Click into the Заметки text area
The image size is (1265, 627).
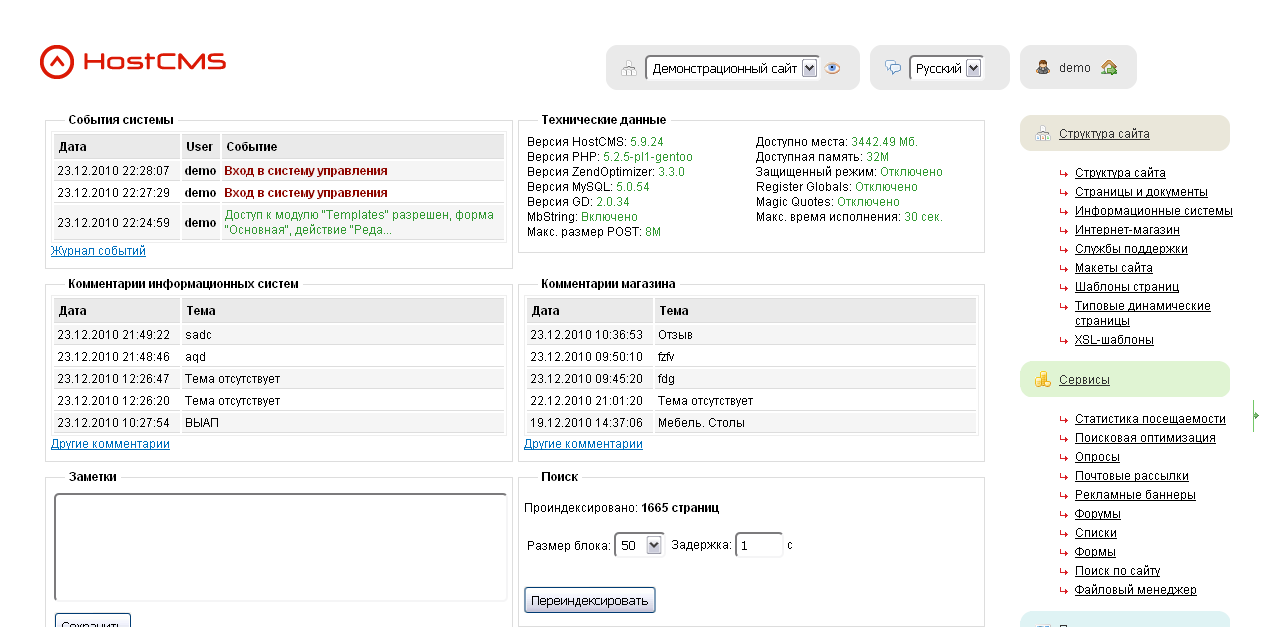coord(280,546)
